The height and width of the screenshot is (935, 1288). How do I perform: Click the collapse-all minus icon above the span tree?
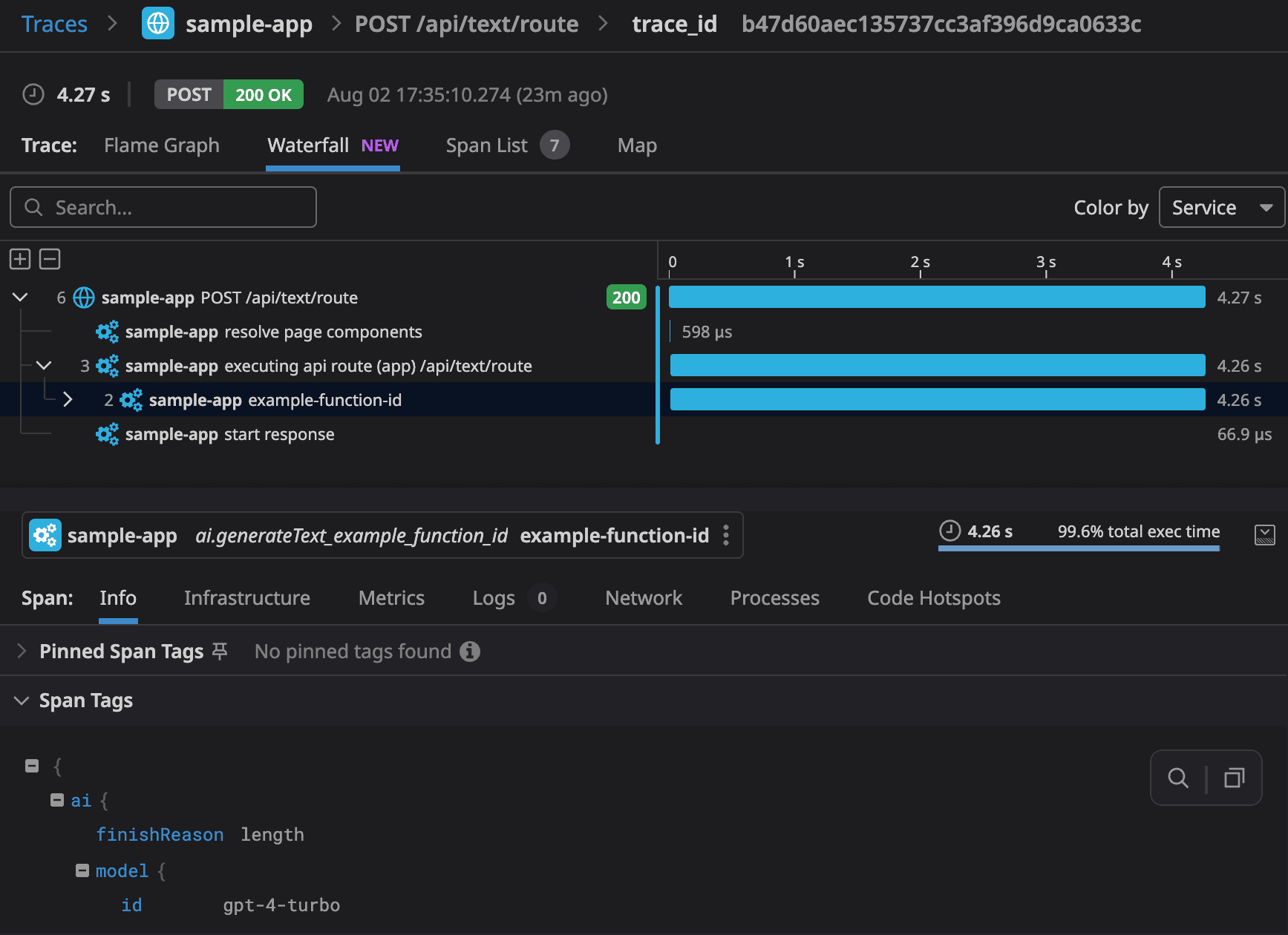[x=49, y=258]
